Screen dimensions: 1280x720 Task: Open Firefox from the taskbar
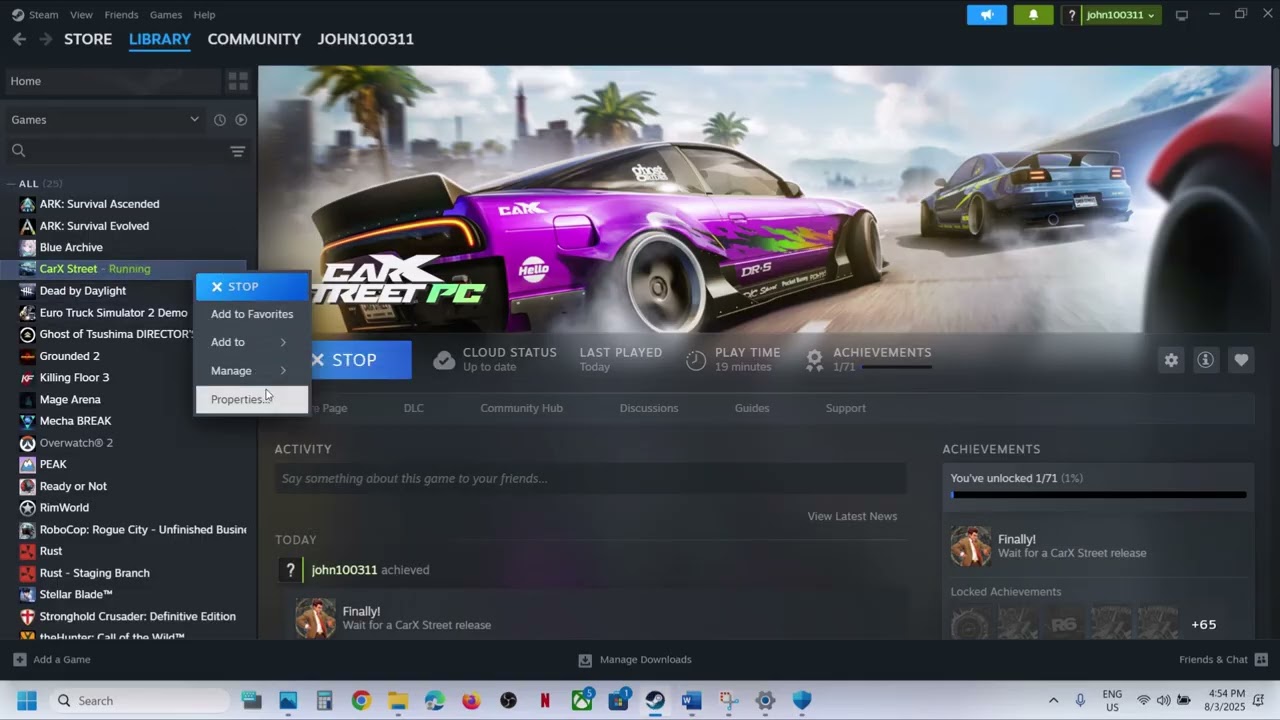(x=471, y=701)
